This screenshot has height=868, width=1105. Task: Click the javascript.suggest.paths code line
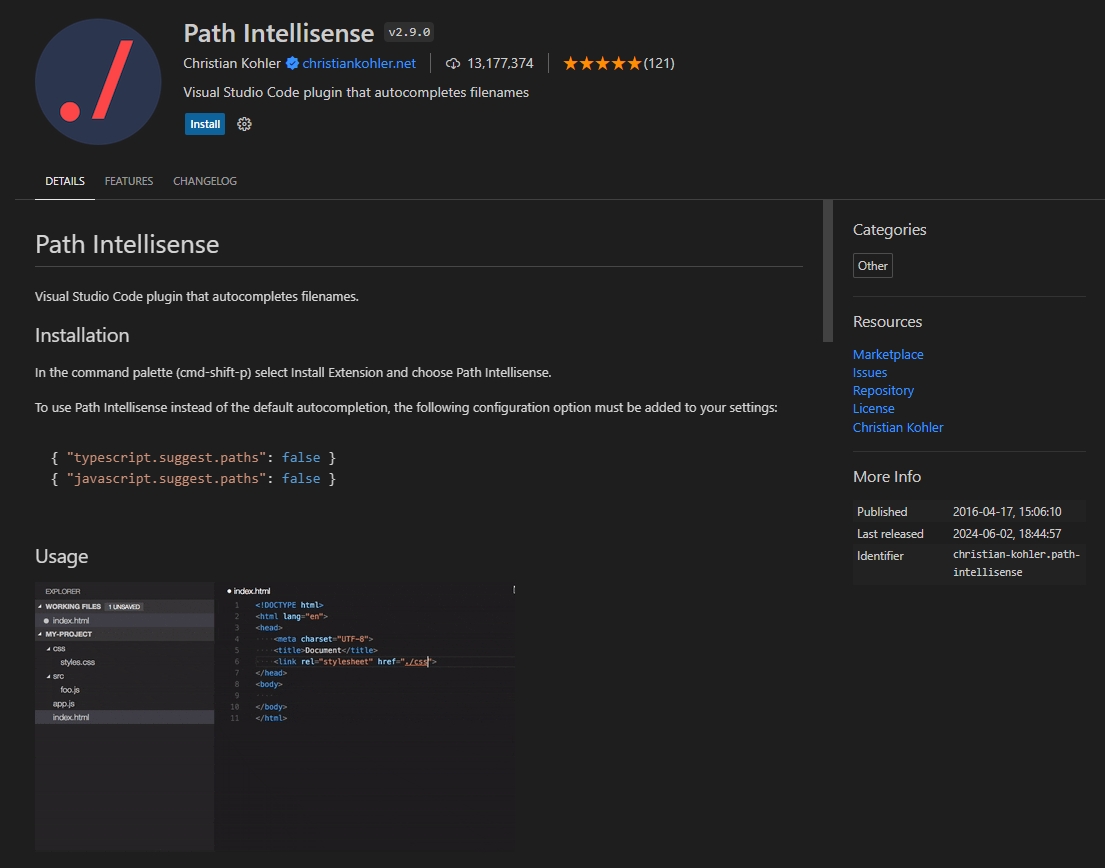193,478
